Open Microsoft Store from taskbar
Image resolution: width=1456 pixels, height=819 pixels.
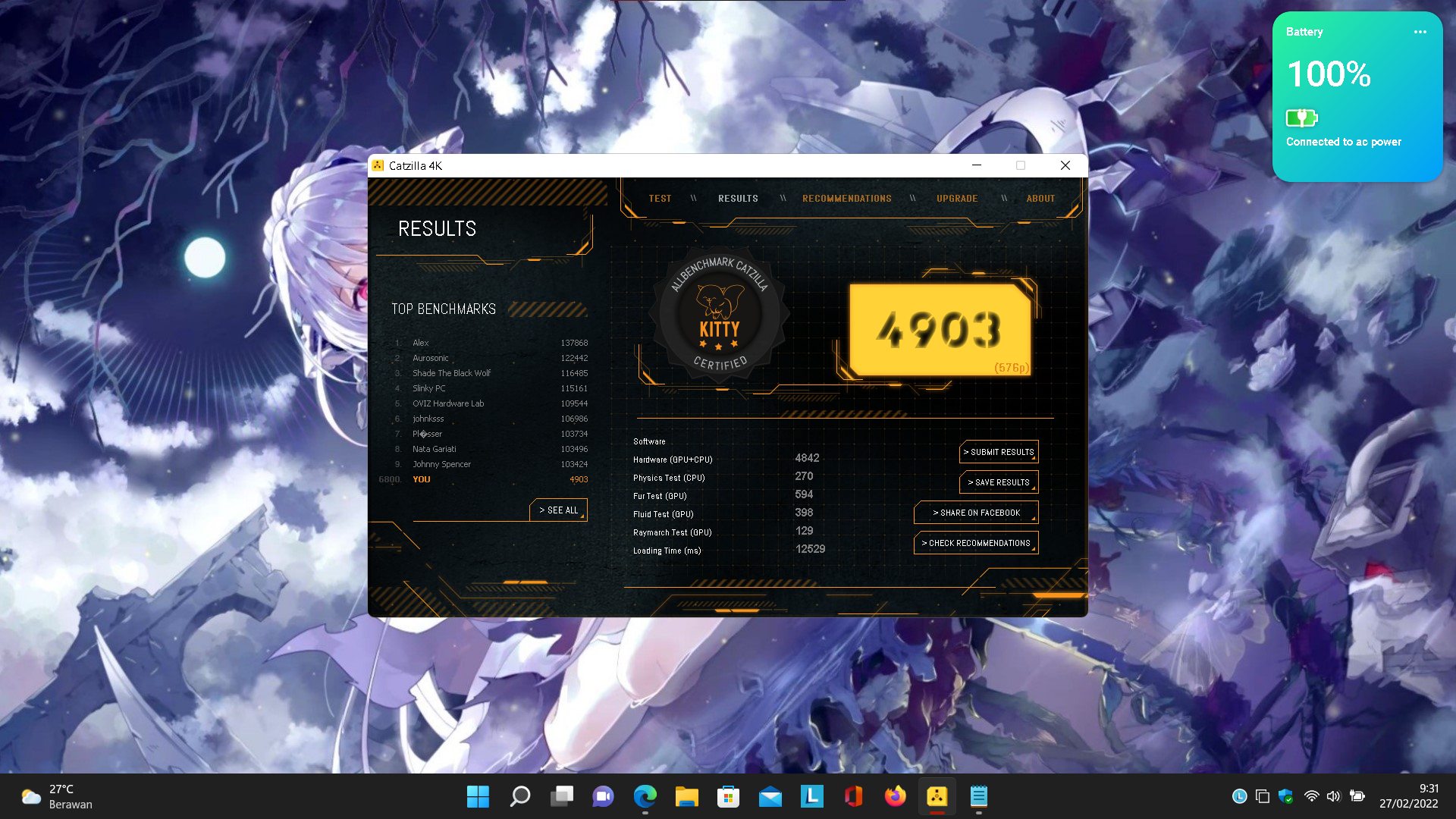pyautogui.click(x=729, y=796)
